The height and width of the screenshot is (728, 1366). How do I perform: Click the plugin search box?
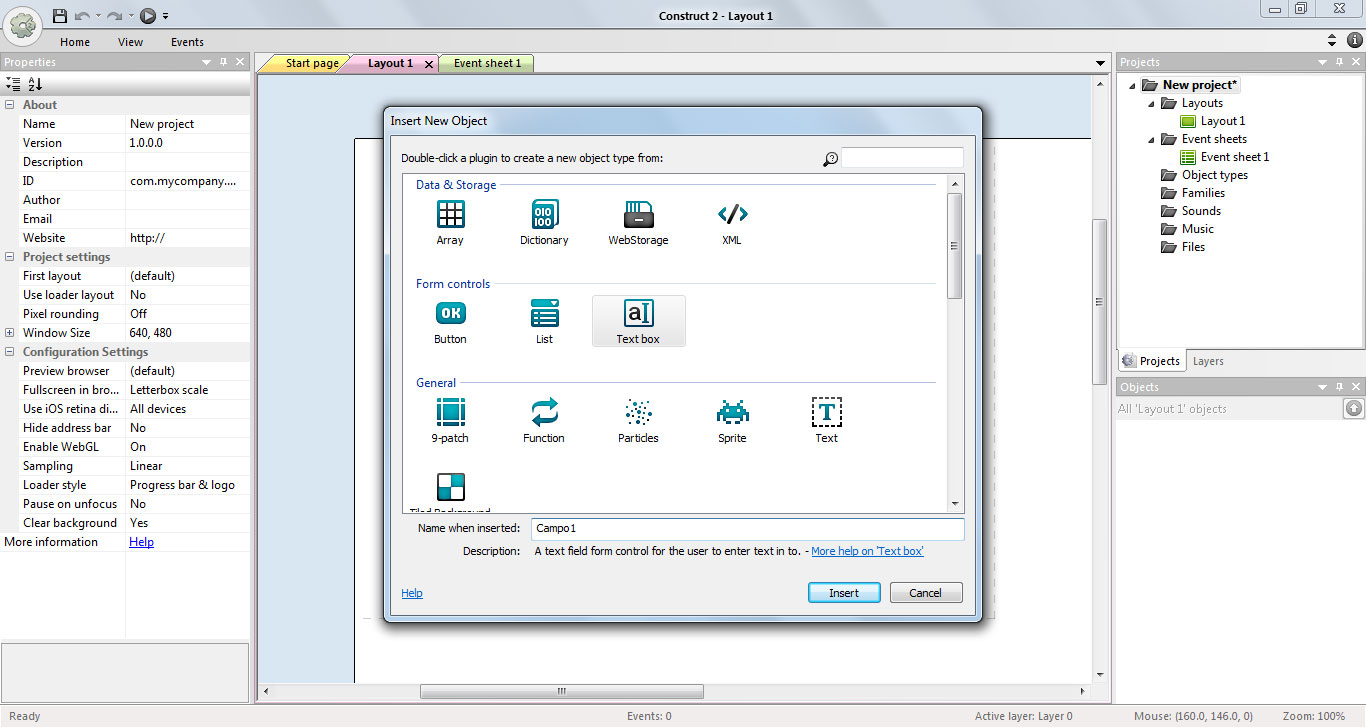pyautogui.click(x=902, y=158)
